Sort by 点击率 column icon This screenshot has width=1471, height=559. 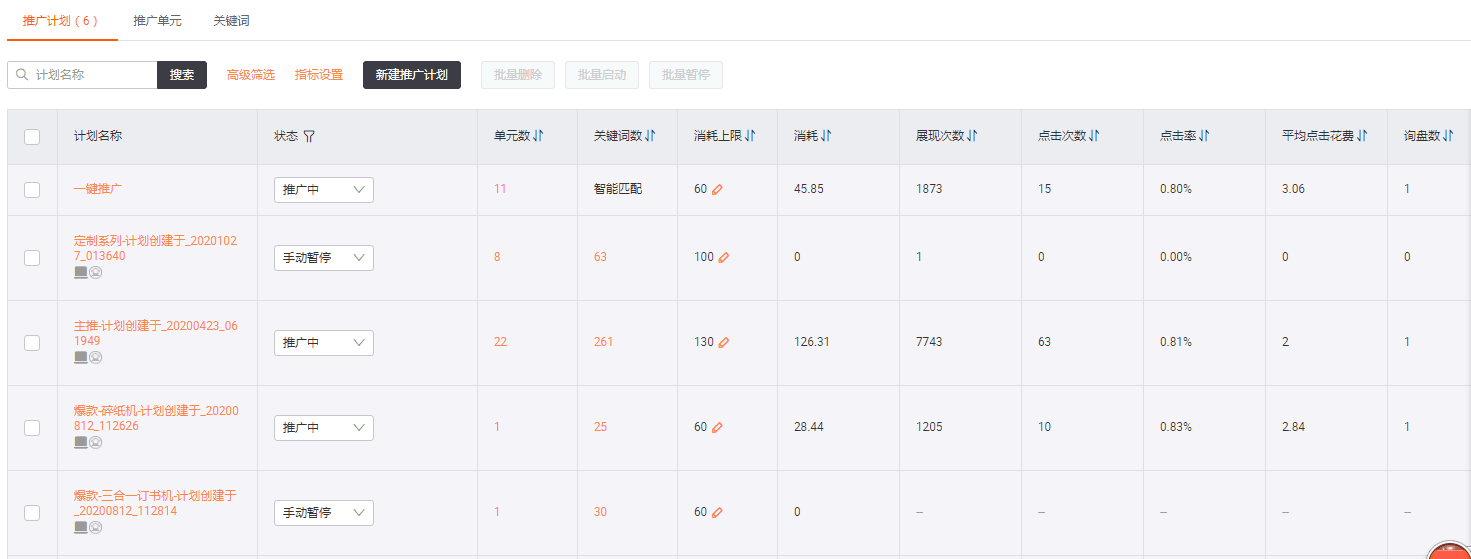click(x=1204, y=136)
